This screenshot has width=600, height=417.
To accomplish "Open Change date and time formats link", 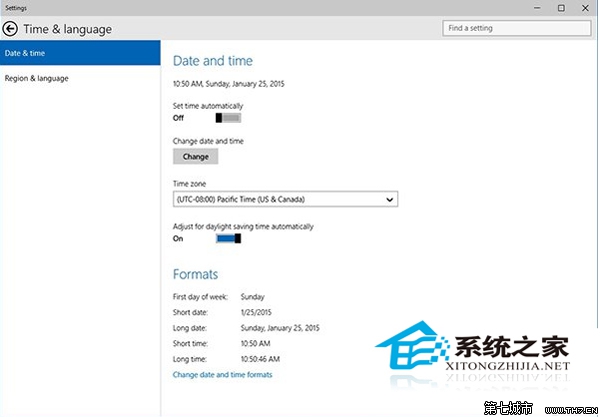I will (222, 375).
